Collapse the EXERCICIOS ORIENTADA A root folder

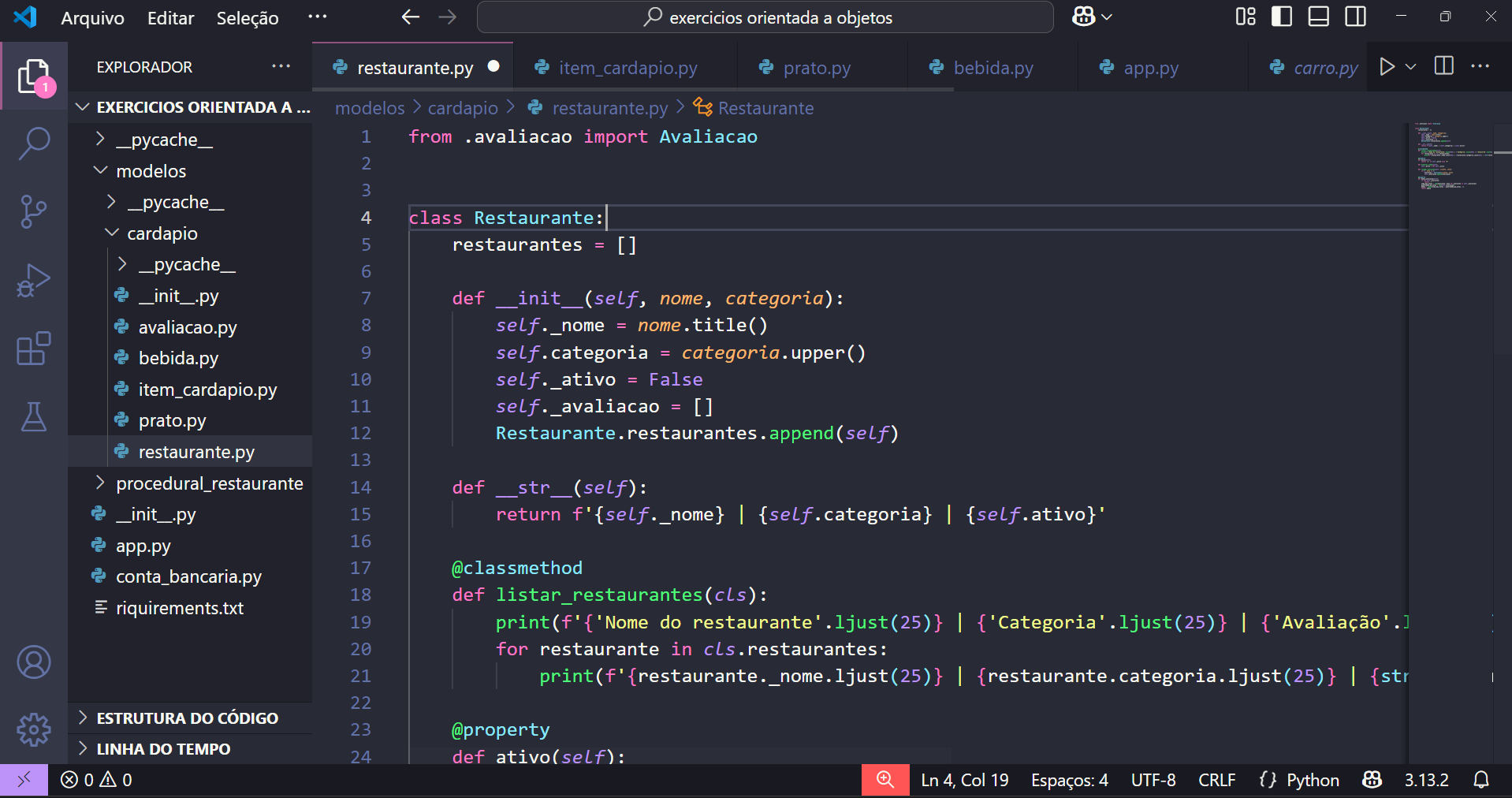tap(190, 107)
